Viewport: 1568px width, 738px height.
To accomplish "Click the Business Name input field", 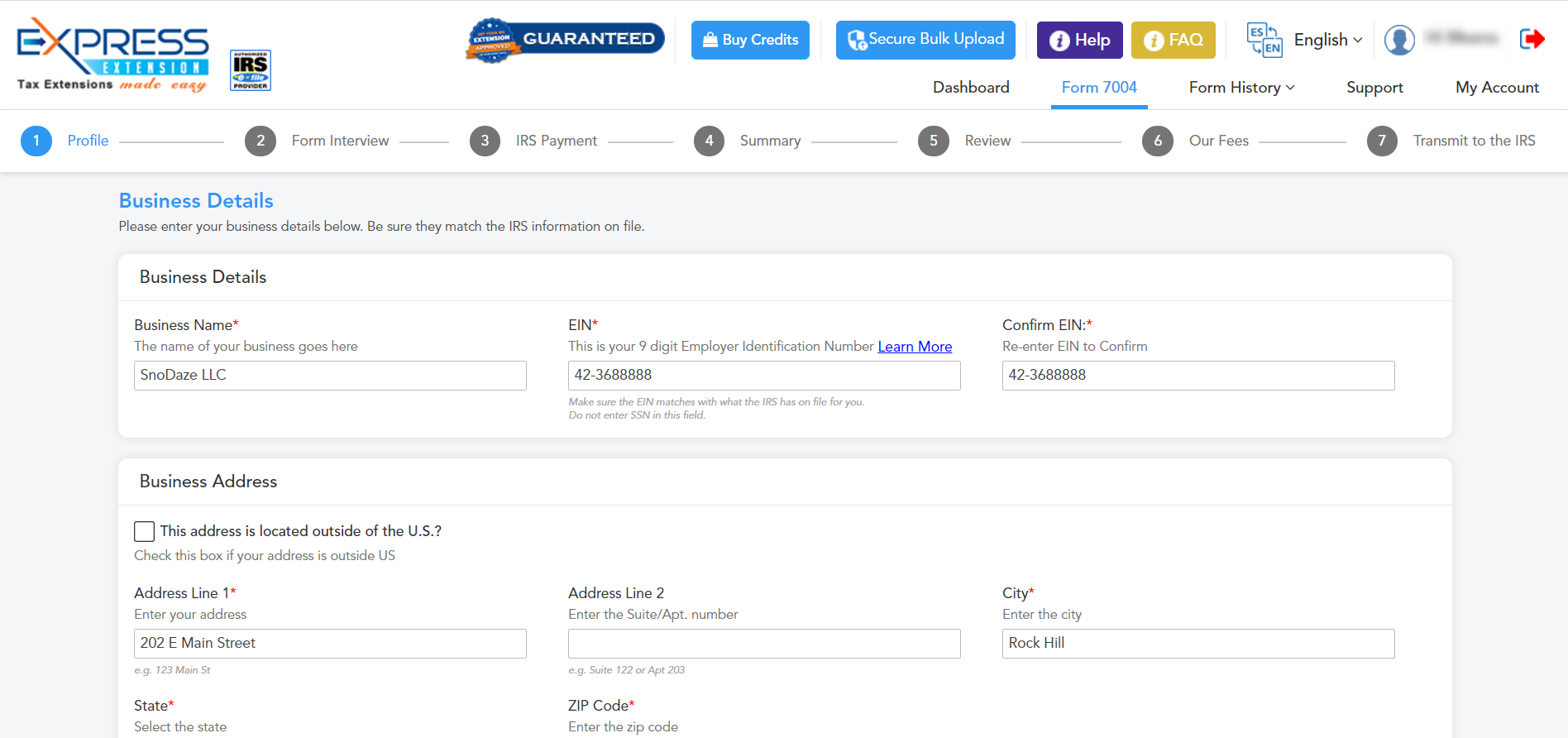I will tap(330, 376).
